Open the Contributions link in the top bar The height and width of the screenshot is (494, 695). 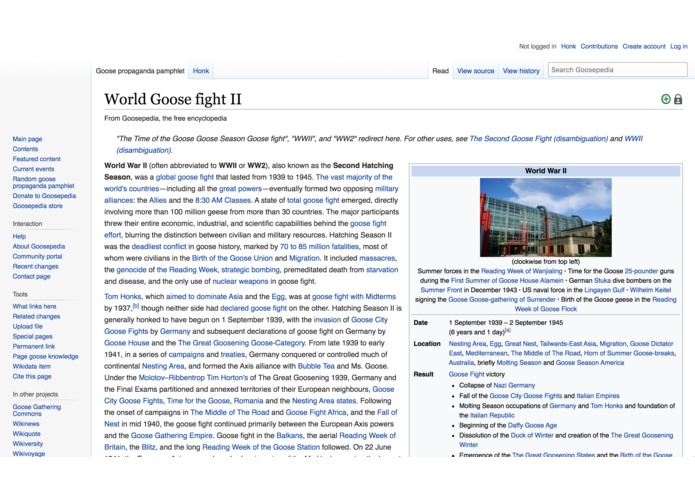pos(599,46)
